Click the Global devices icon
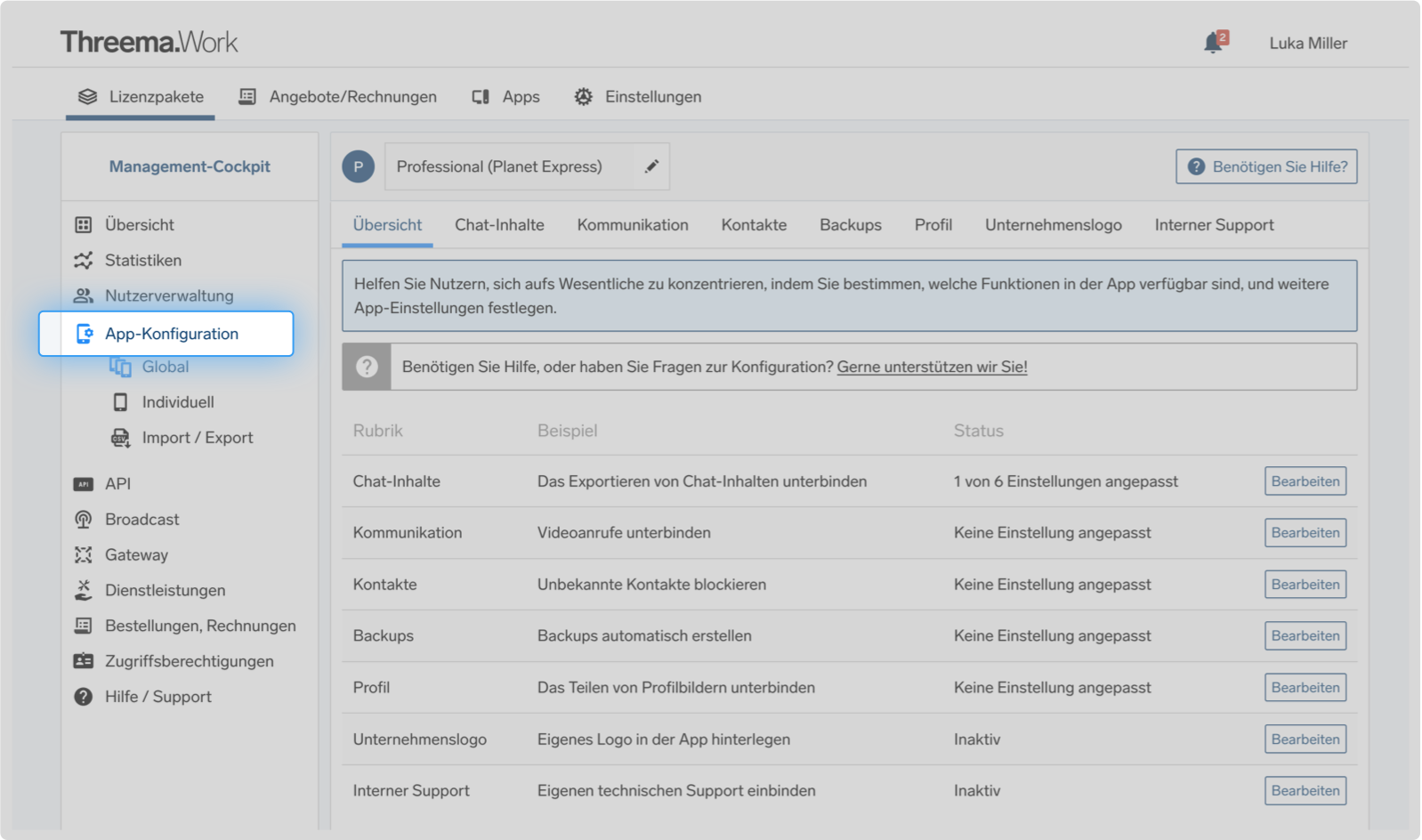The height and width of the screenshot is (840, 1422). pyautogui.click(x=120, y=367)
